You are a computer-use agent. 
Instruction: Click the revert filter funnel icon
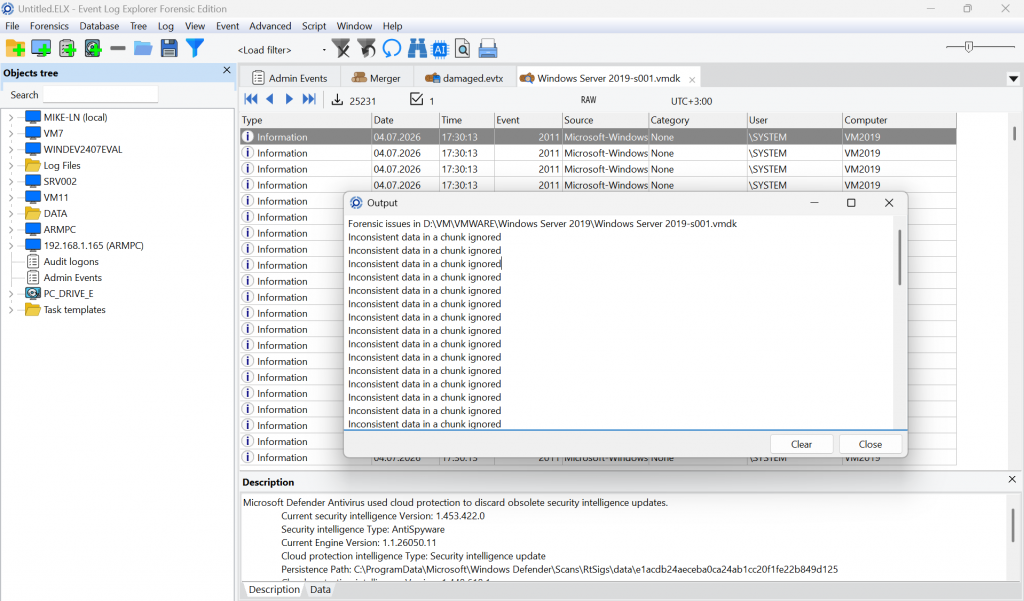click(366, 48)
